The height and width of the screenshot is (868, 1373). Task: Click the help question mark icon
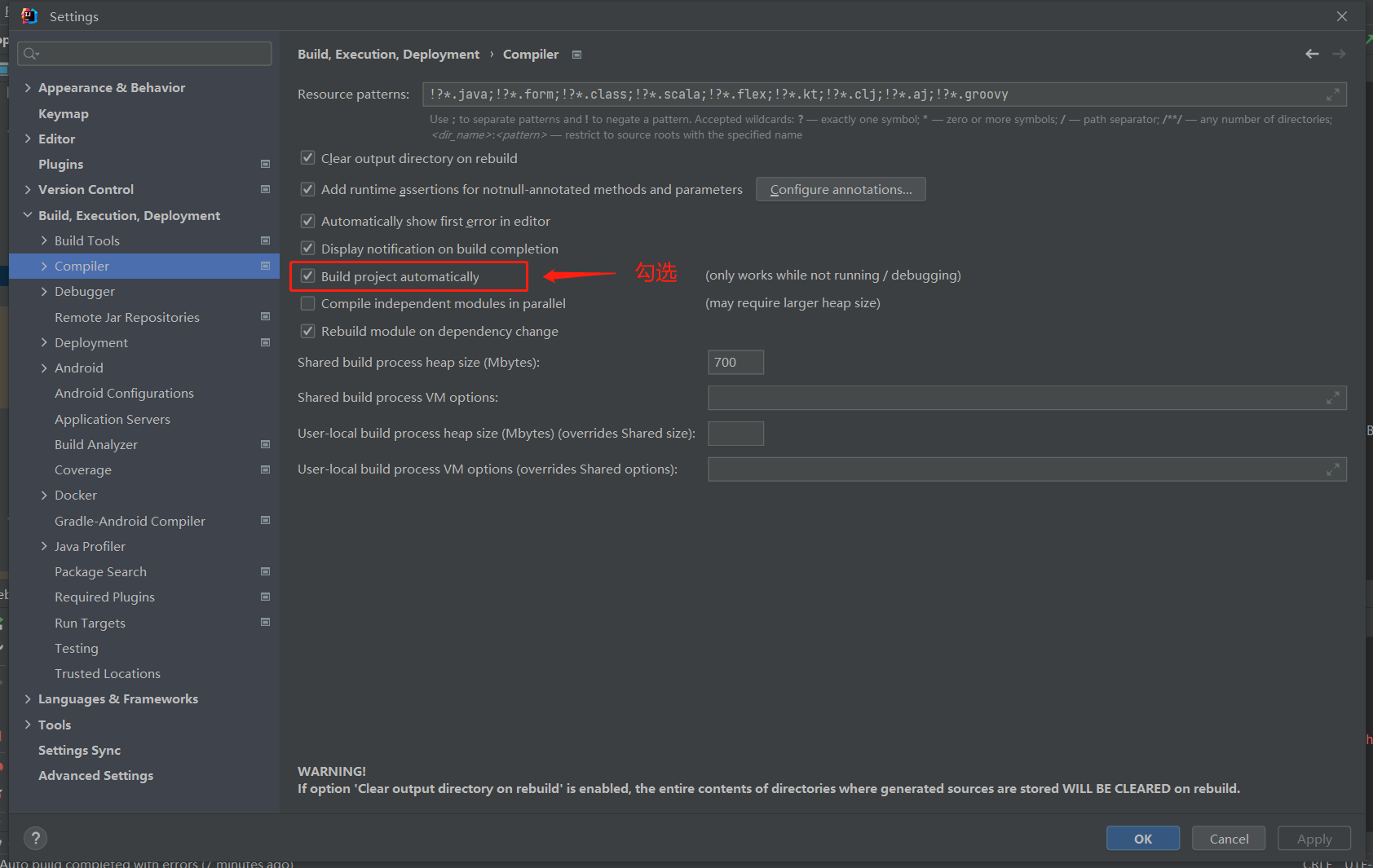click(35, 838)
